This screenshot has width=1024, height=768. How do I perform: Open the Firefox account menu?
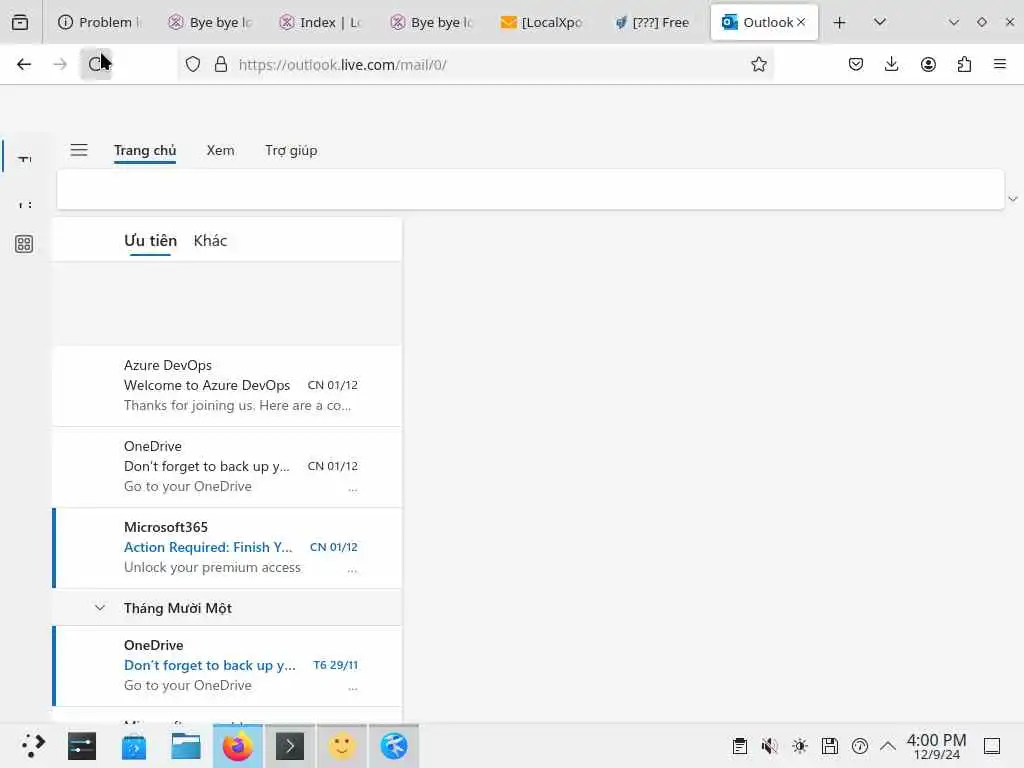pyautogui.click(x=928, y=64)
